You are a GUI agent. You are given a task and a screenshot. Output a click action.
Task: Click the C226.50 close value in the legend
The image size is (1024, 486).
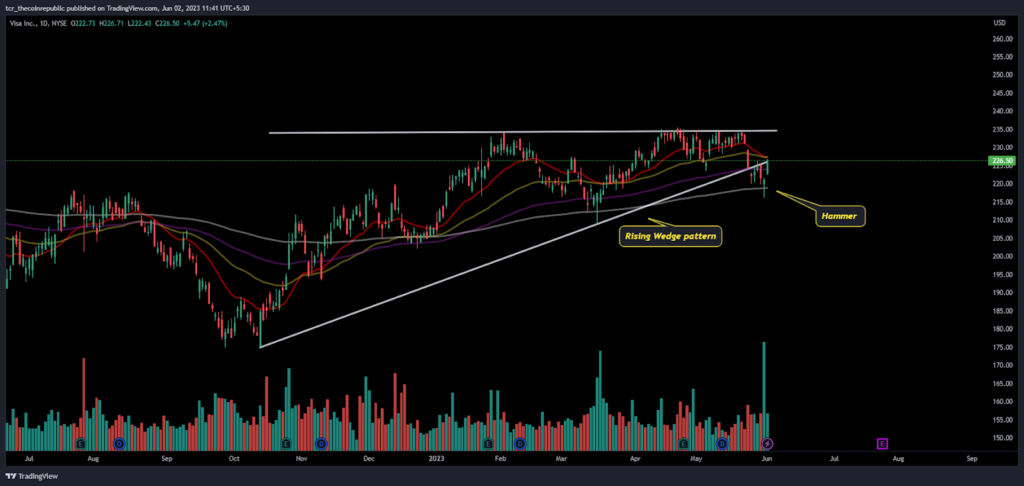tap(168, 23)
